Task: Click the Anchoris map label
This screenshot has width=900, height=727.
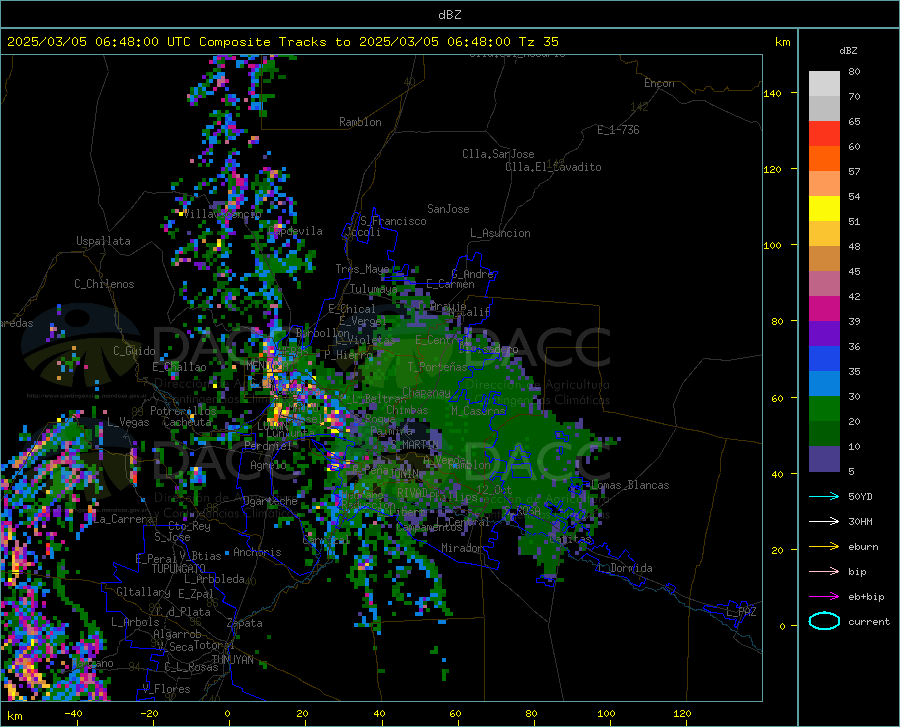Action: [x=257, y=552]
